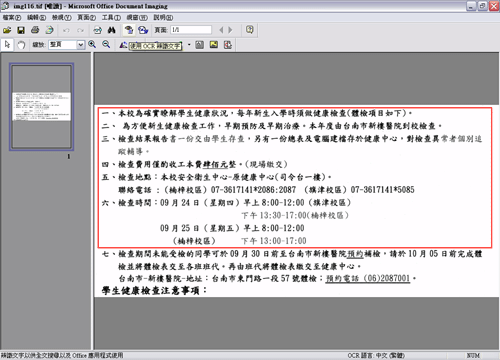Click the line starting 五、檢查地點
The width and height of the screenshot is (500, 360).
[217, 177]
